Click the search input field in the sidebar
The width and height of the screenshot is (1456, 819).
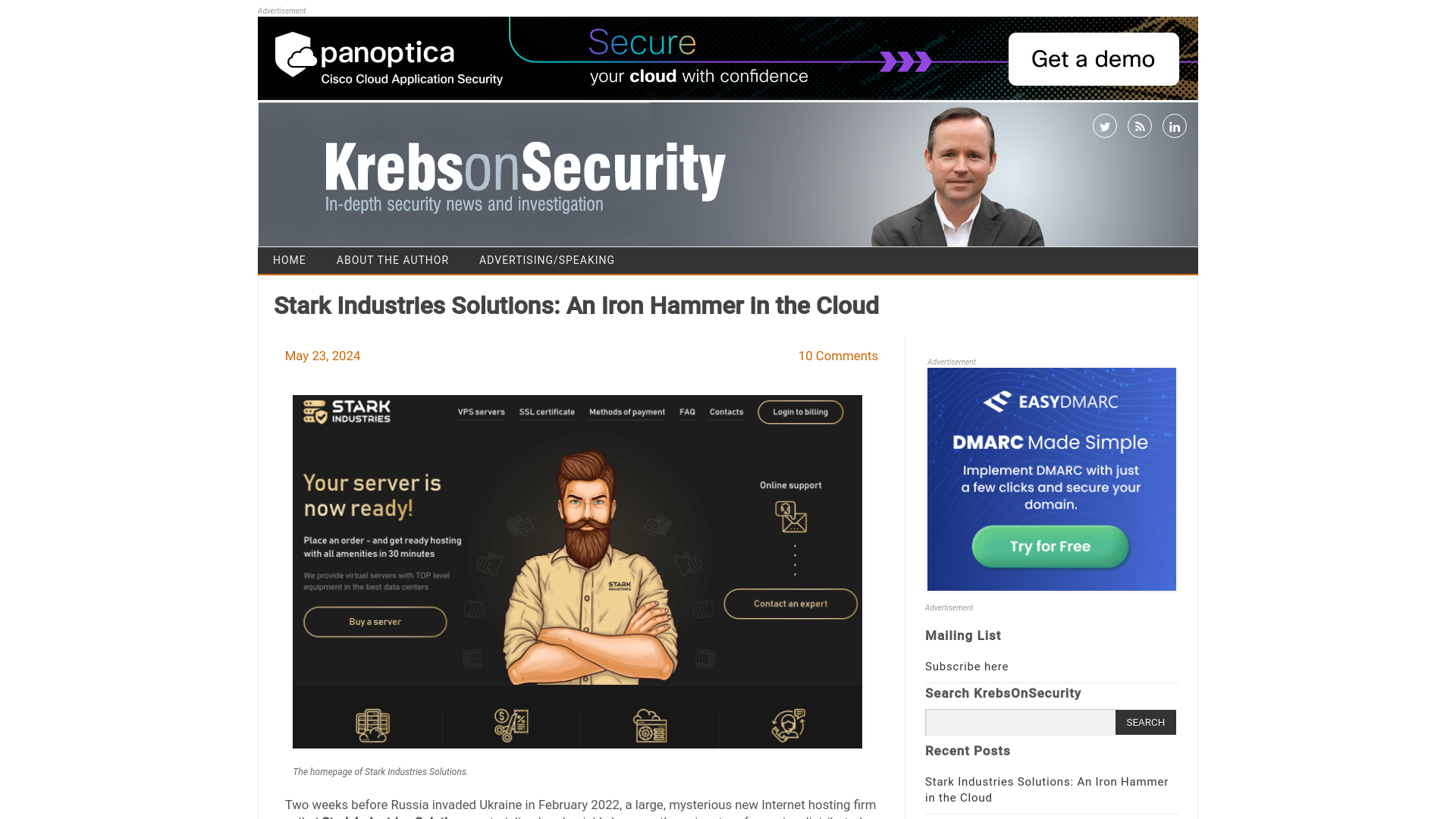pos(1019,721)
